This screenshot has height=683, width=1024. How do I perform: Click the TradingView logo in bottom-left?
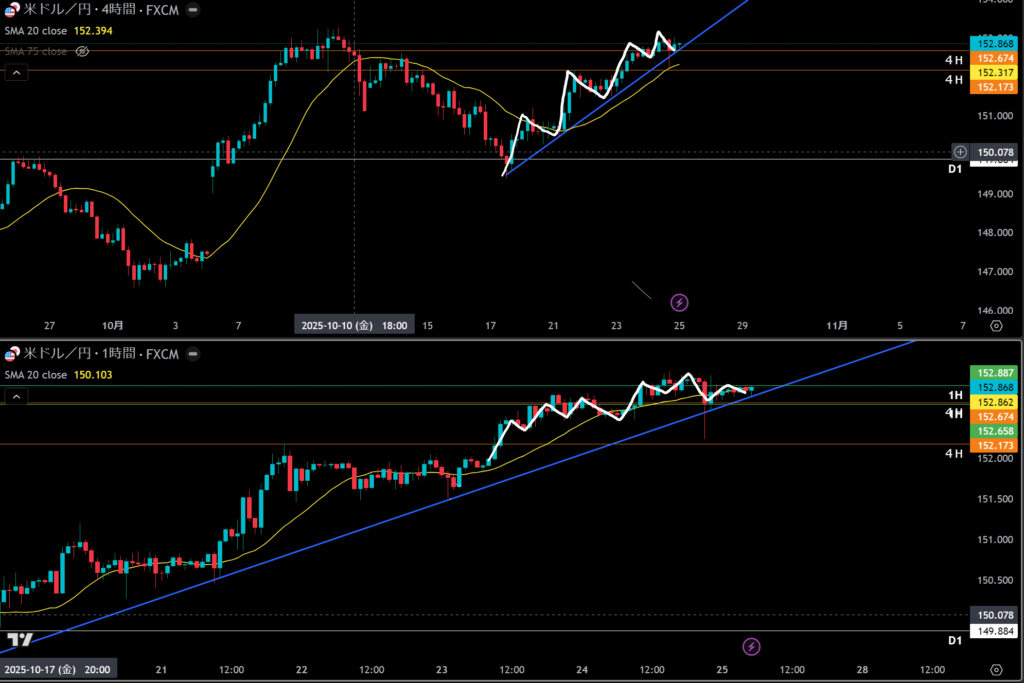[x=19, y=639]
